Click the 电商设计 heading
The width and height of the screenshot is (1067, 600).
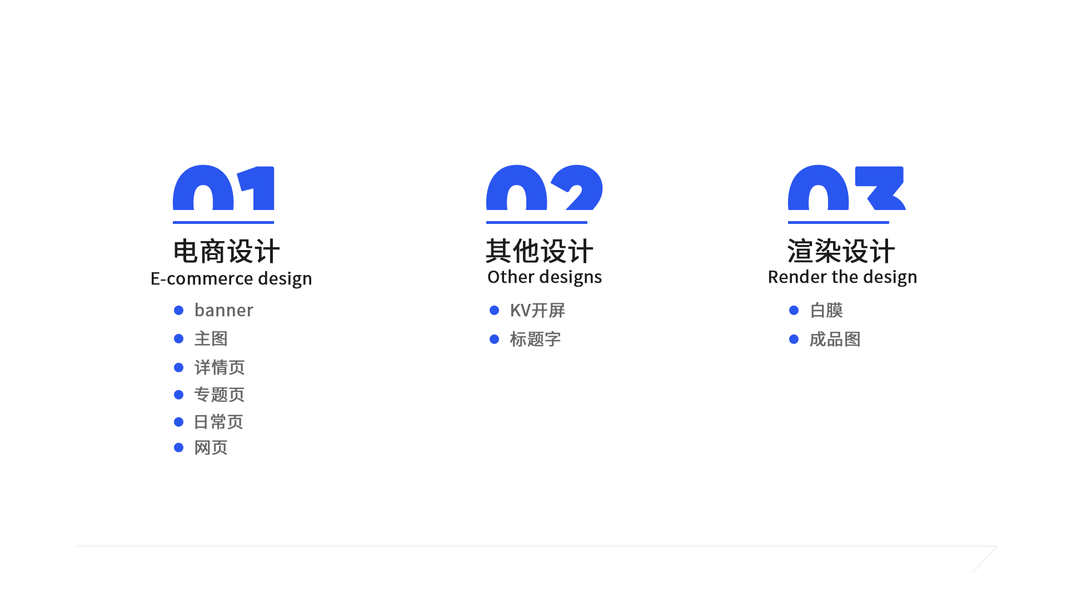226,251
